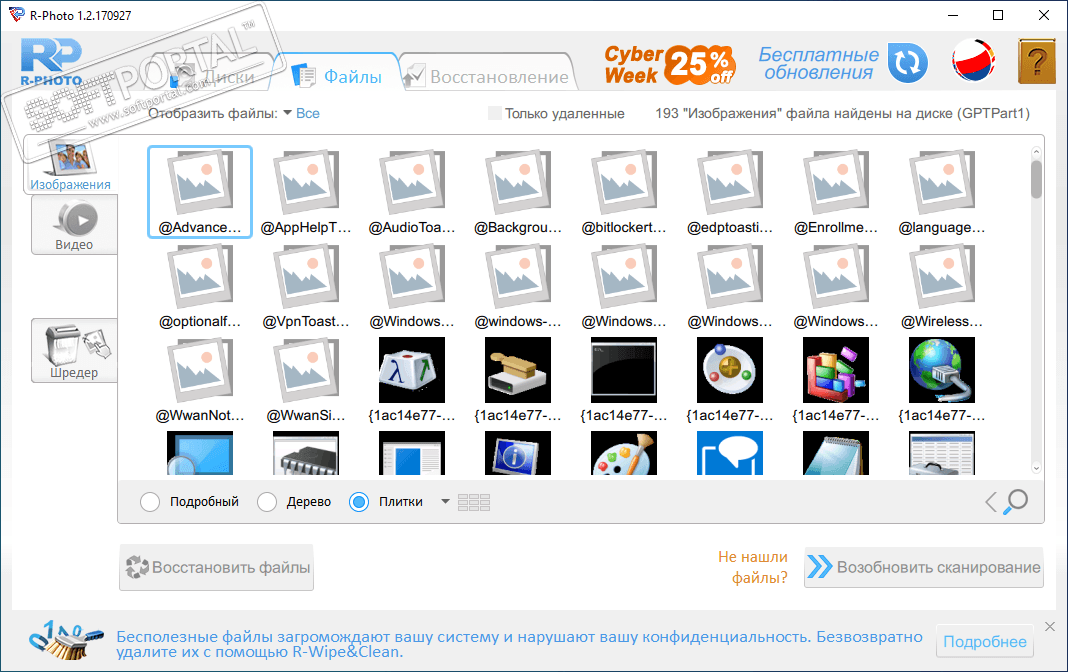
Task: Select the notepad icon file
Action: [x=836, y=453]
